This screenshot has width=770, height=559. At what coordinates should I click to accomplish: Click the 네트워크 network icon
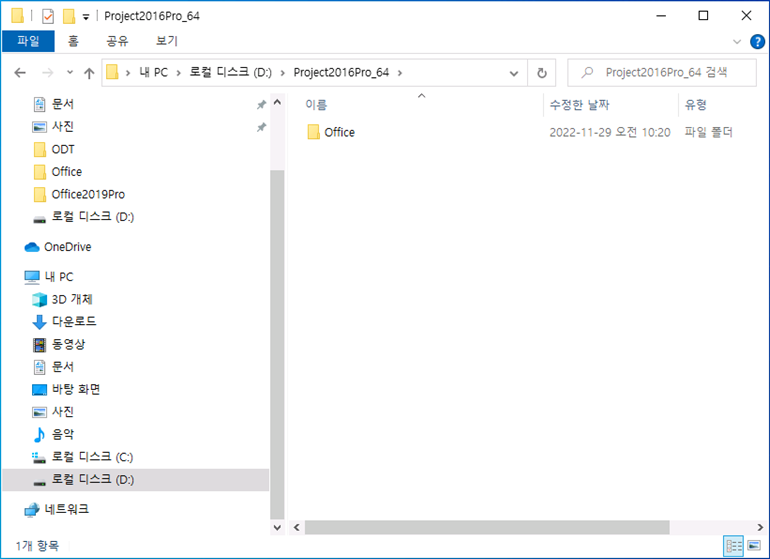tap(32, 510)
